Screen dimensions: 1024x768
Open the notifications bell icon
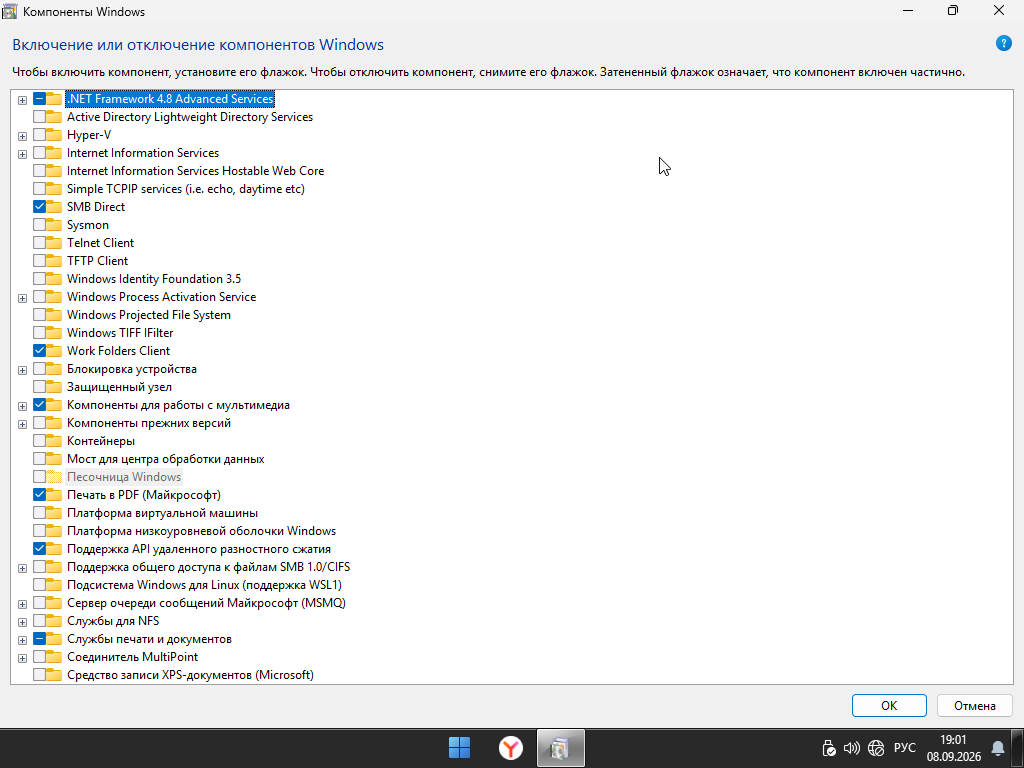click(997, 748)
